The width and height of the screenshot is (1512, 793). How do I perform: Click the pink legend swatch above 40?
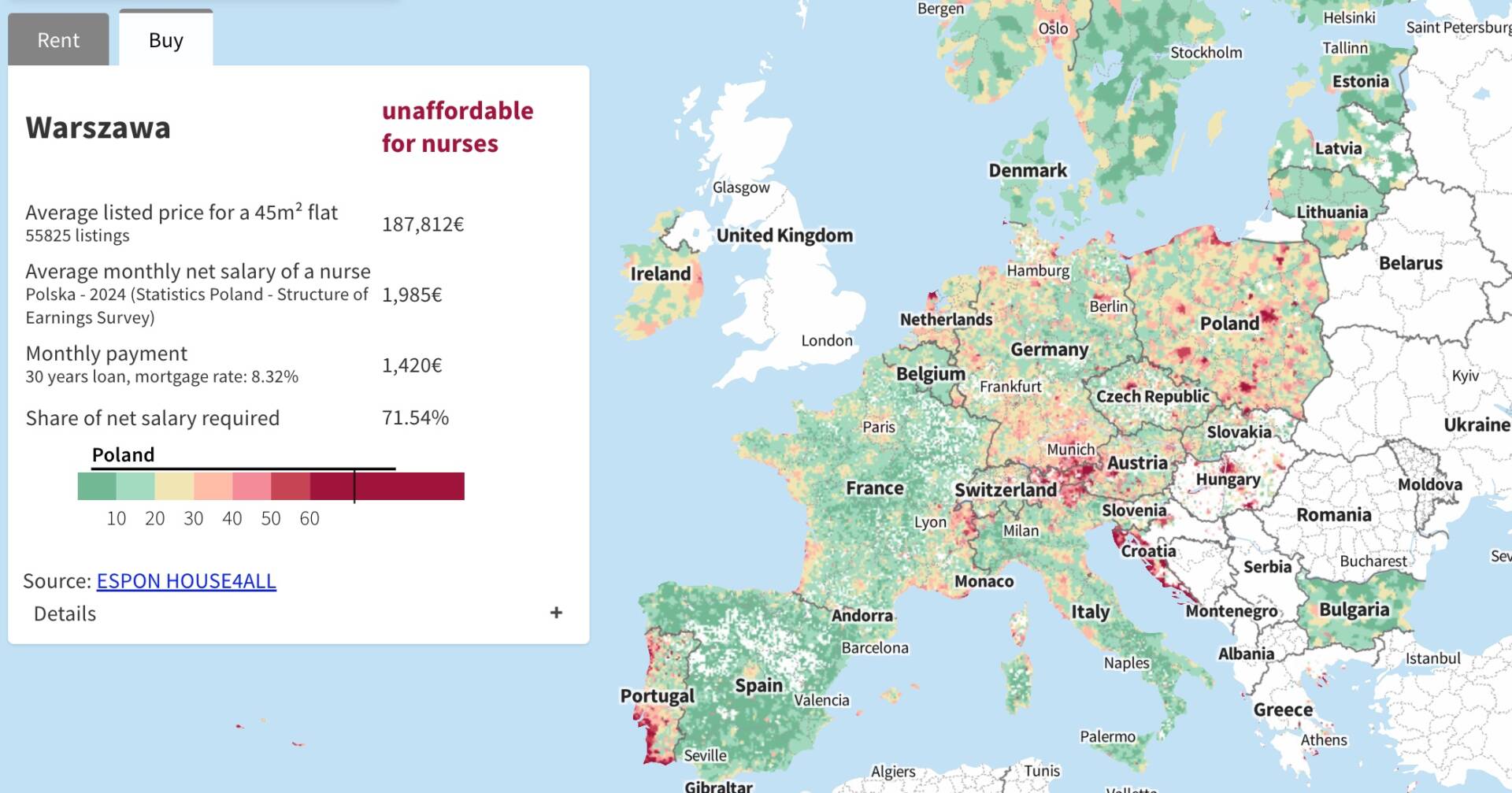[x=251, y=486]
